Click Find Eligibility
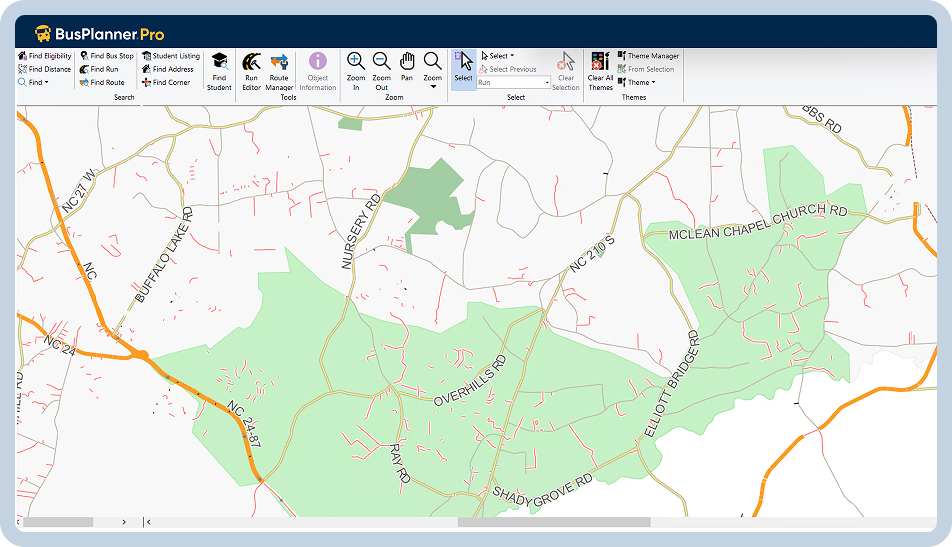952x547 pixels. [x=45, y=56]
